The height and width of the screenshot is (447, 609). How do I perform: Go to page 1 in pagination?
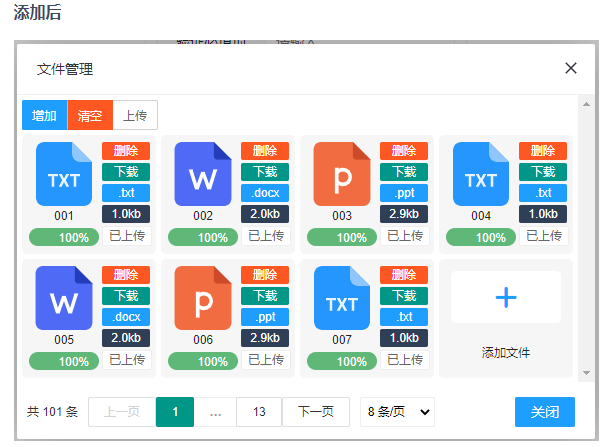[x=175, y=412]
